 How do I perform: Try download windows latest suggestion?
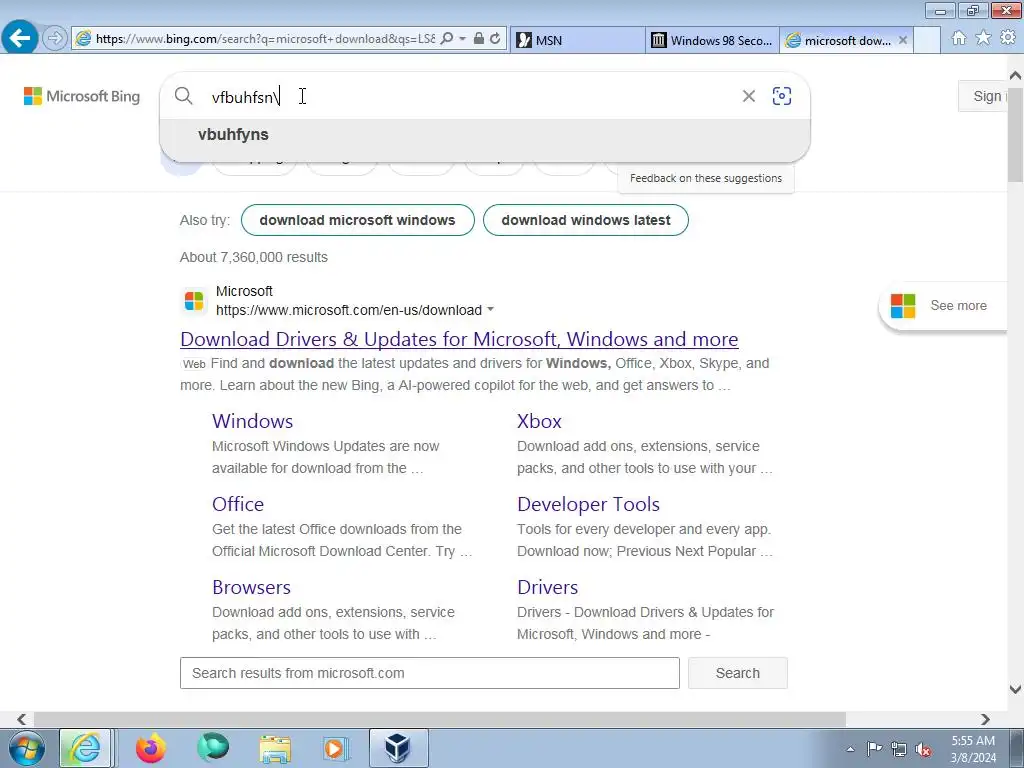point(586,220)
